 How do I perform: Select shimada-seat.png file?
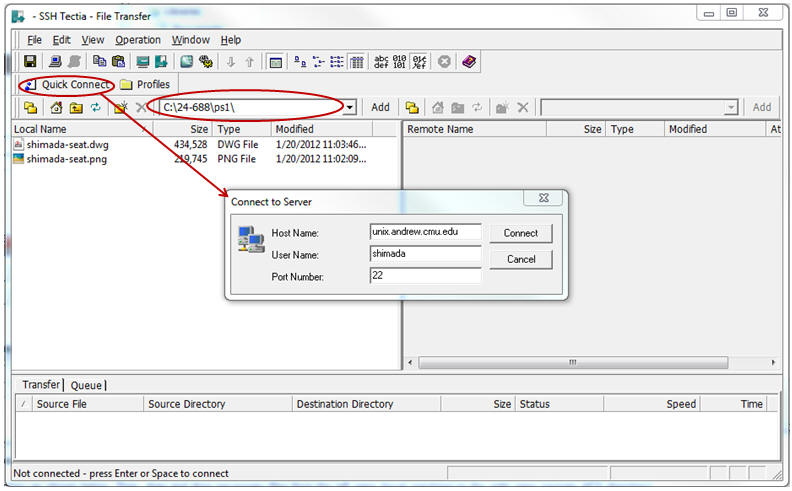(x=67, y=159)
